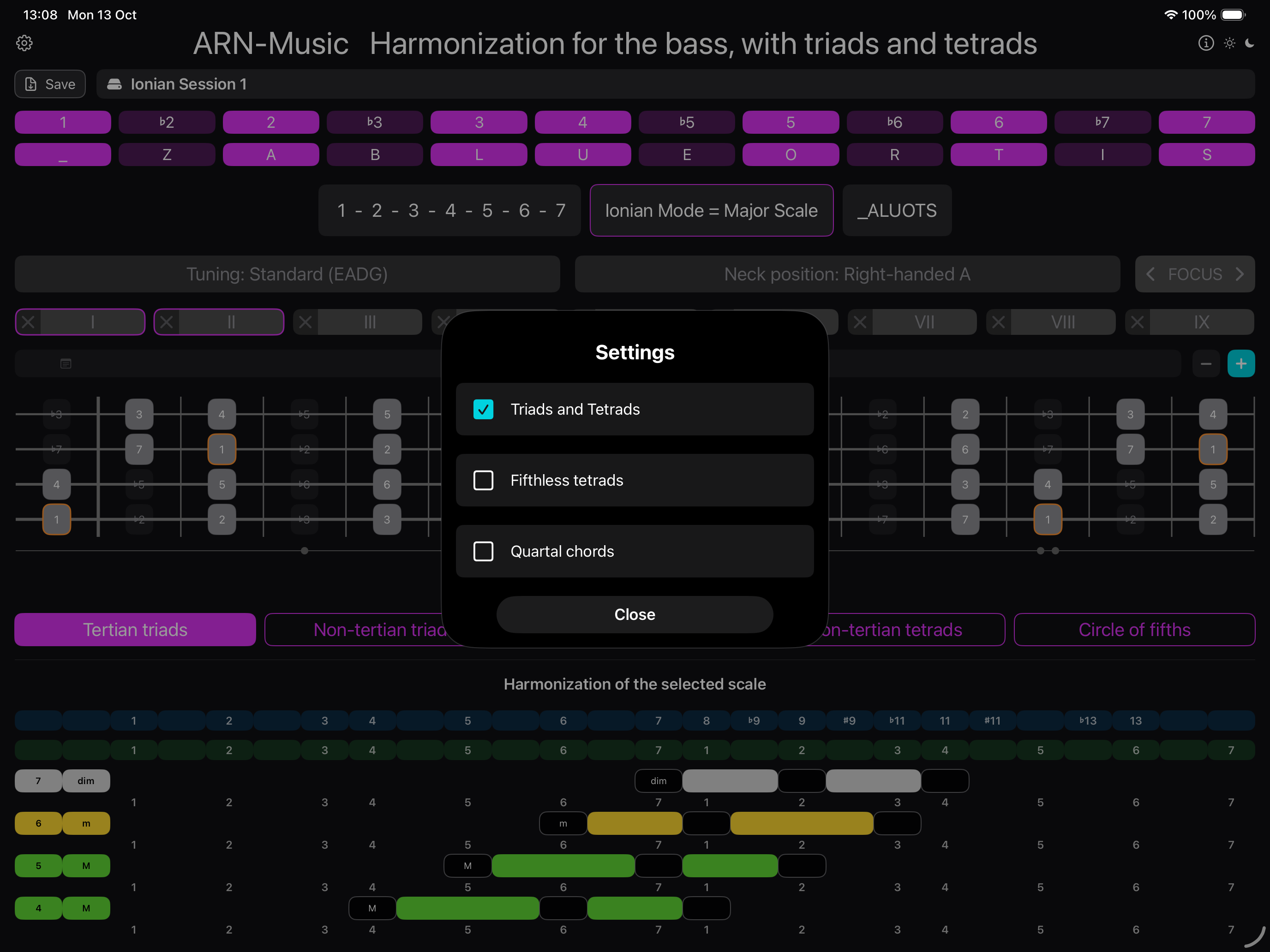Switch to dark mode moon icon
The height and width of the screenshot is (952, 1270).
[x=1250, y=43]
